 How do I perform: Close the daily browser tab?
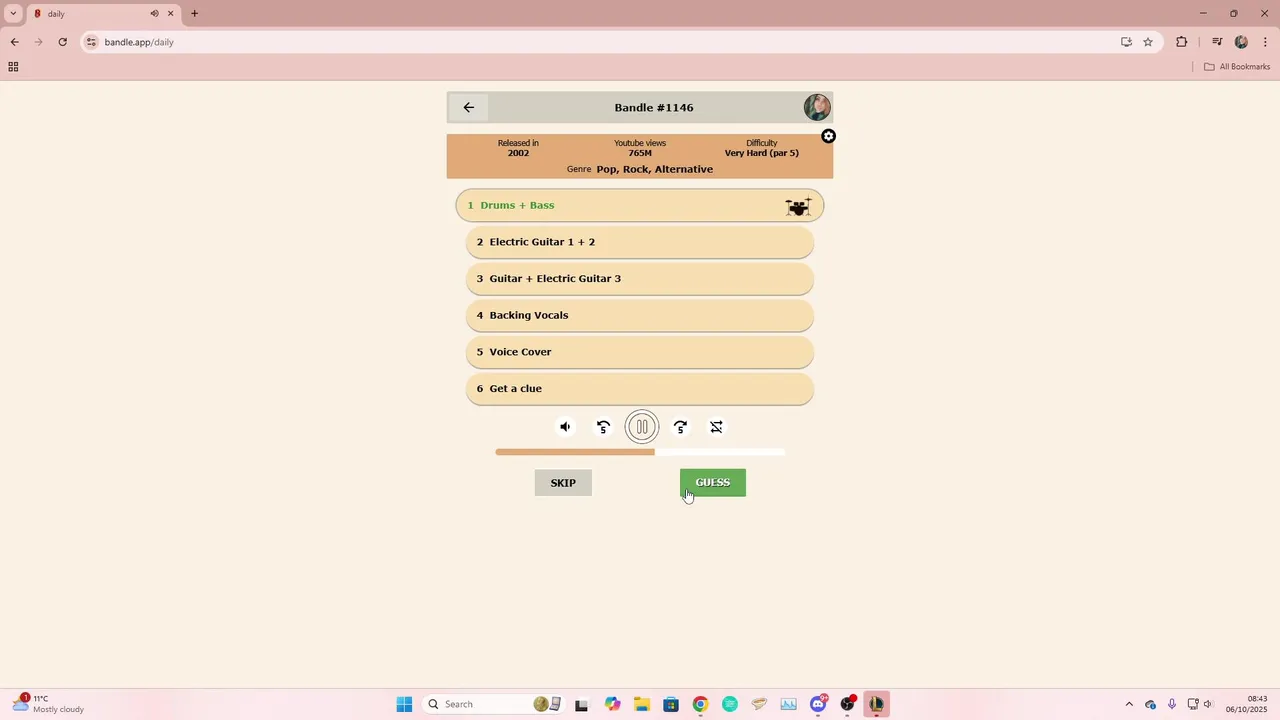(171, 14)
